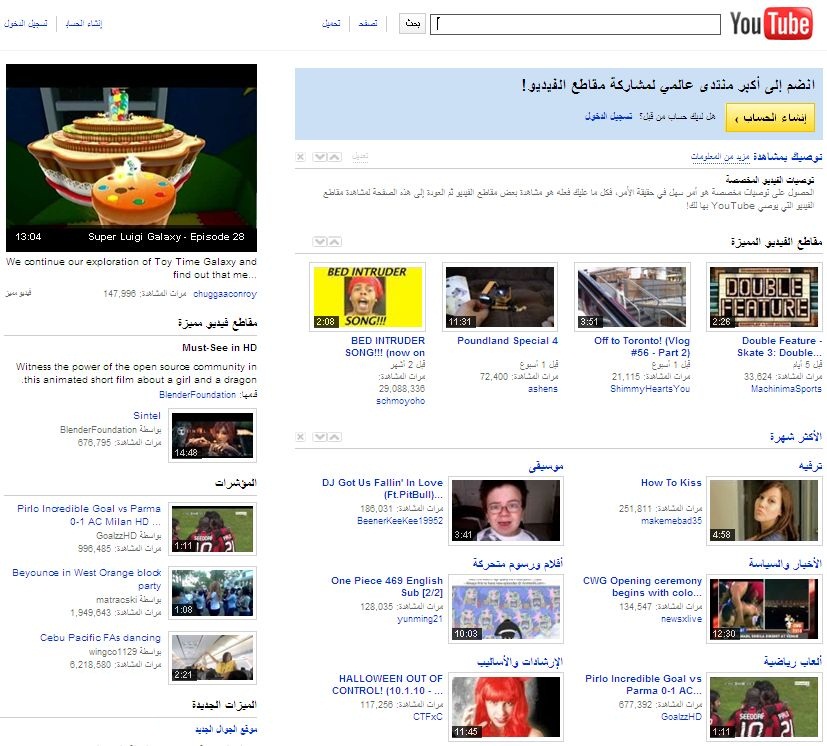
Task: Click the sign-in link at the top left
Action: (x=26, y=23)
